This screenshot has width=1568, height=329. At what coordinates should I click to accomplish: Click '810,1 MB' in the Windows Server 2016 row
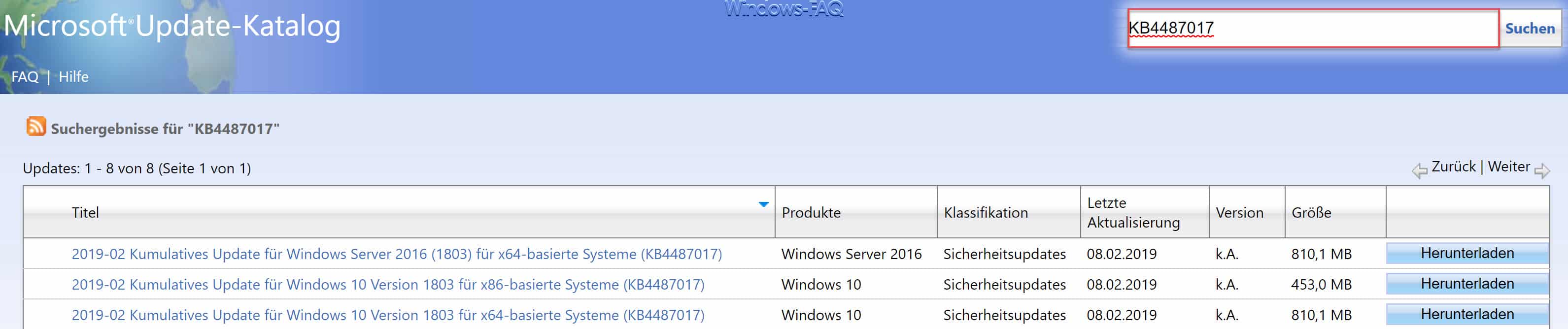tap(1321, 254)
